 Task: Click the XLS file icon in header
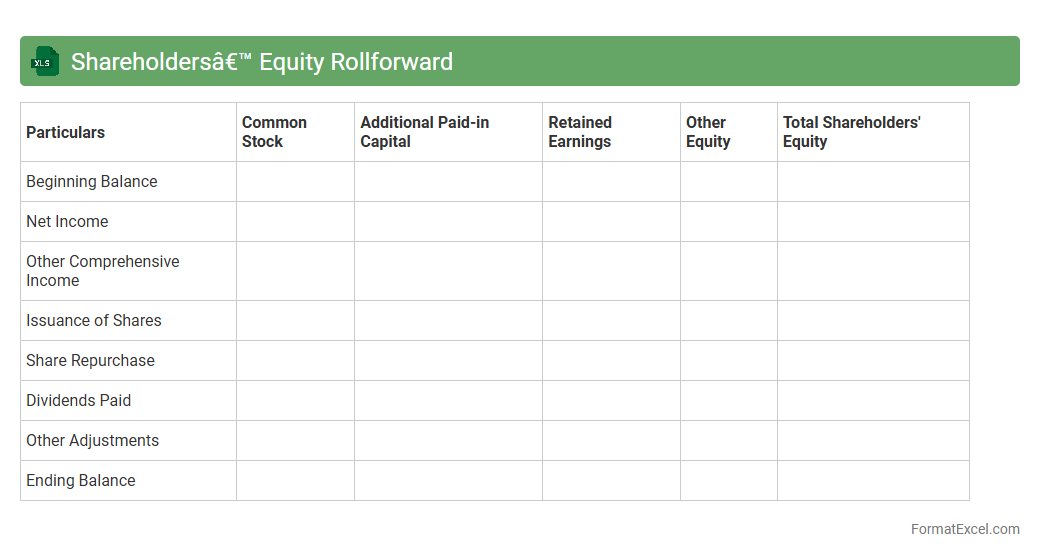point(45,61)
